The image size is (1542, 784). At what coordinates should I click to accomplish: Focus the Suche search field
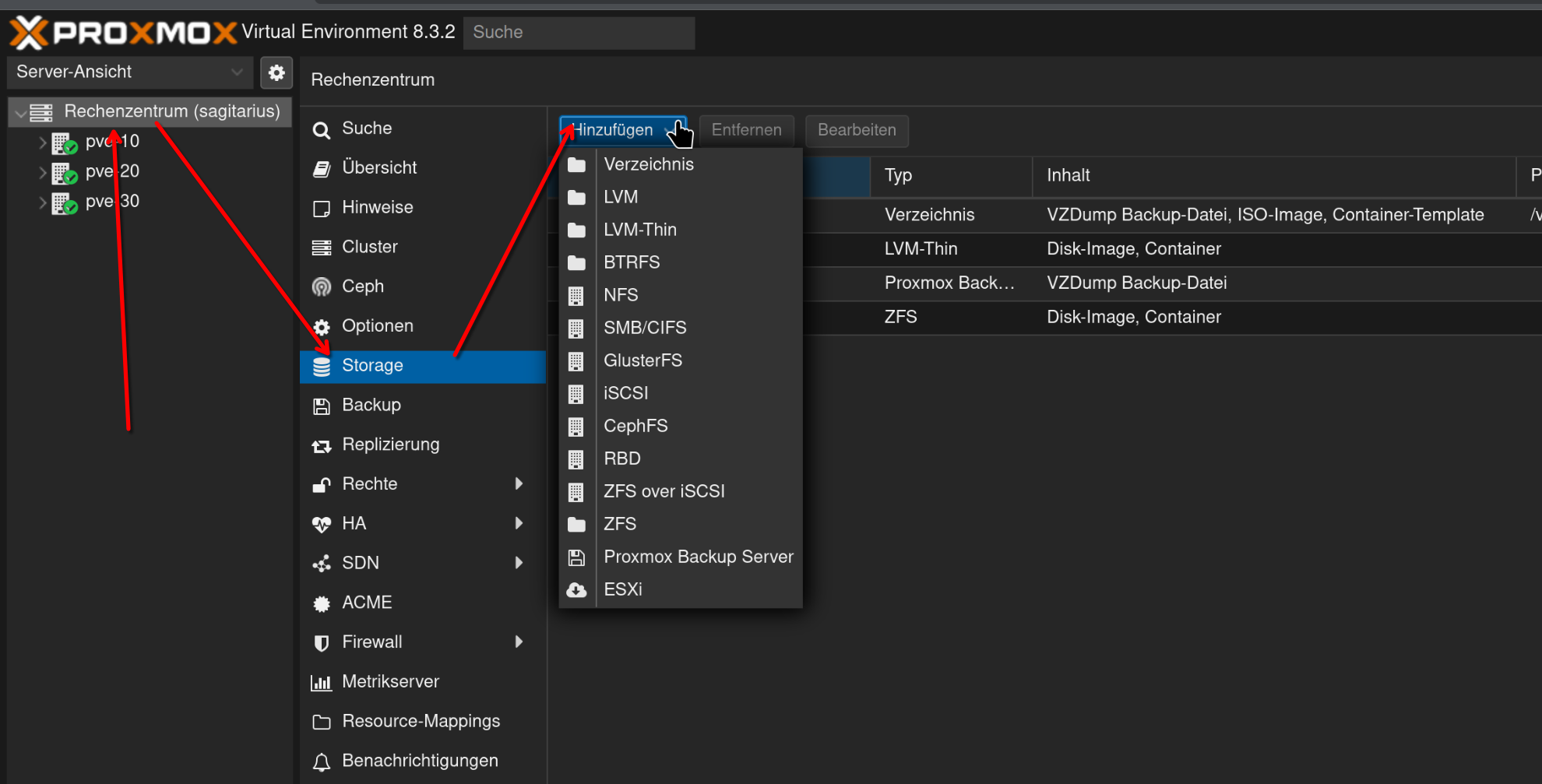point(579,33)
